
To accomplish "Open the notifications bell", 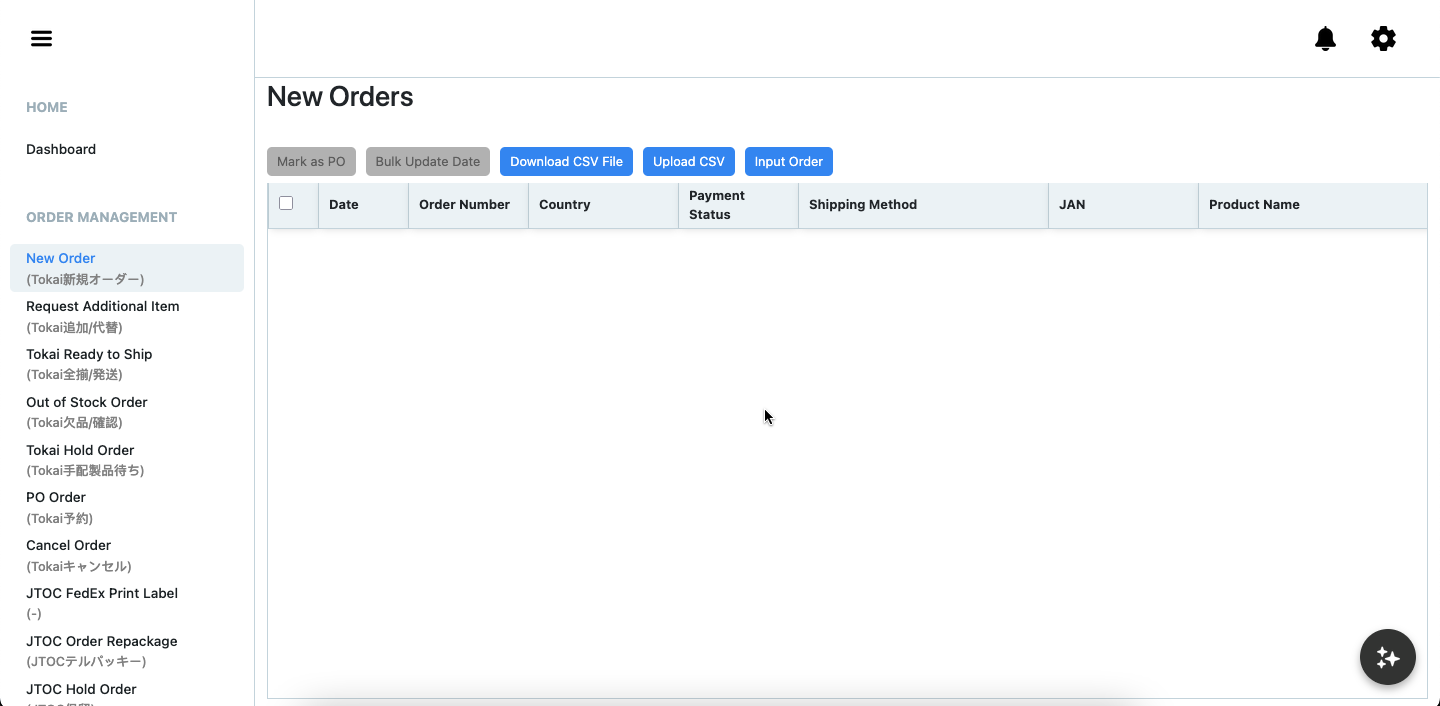I will [1325, 39].
